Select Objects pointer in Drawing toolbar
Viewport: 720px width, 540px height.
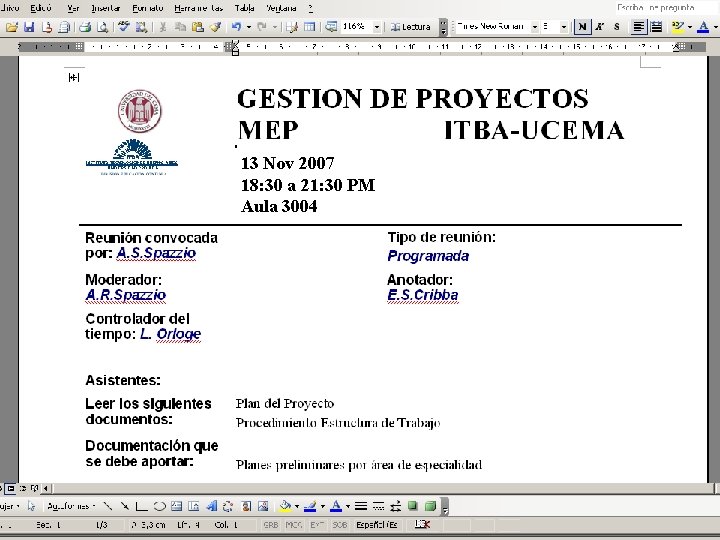[31, 506]
